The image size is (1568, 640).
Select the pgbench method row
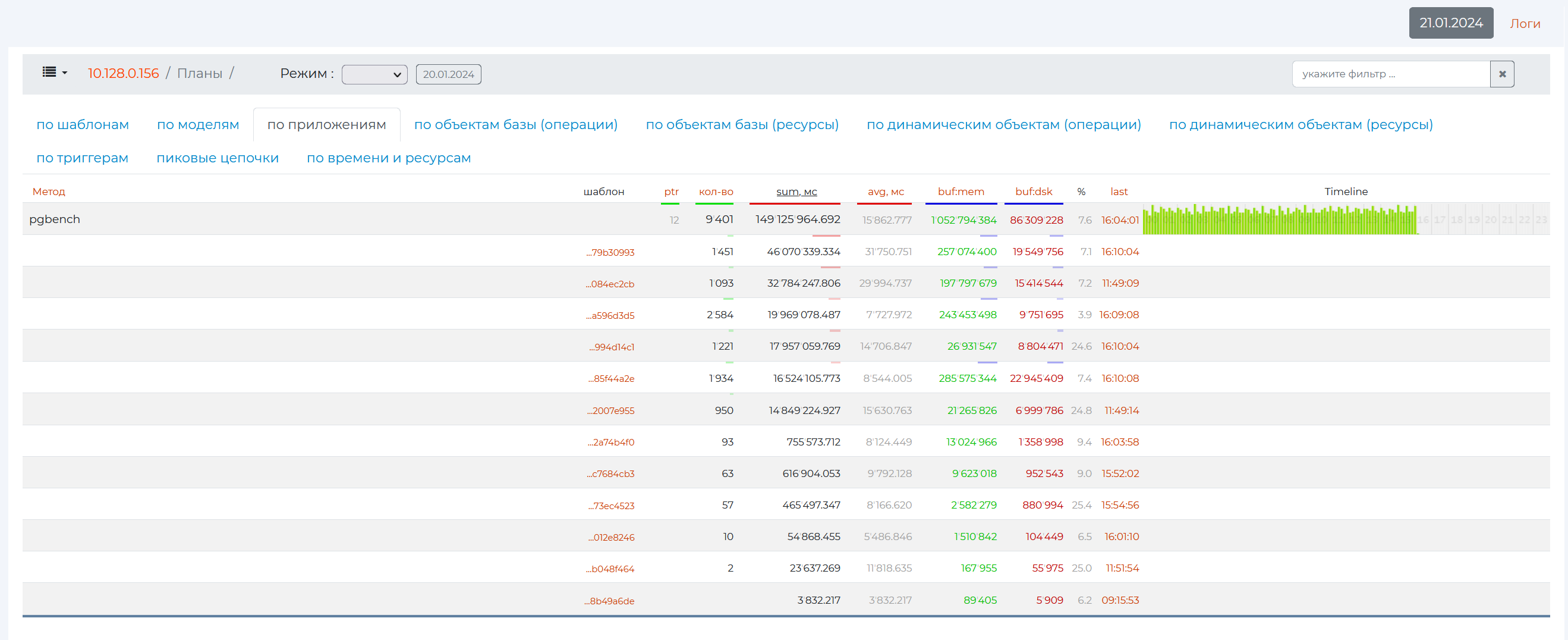coord(55,219)
